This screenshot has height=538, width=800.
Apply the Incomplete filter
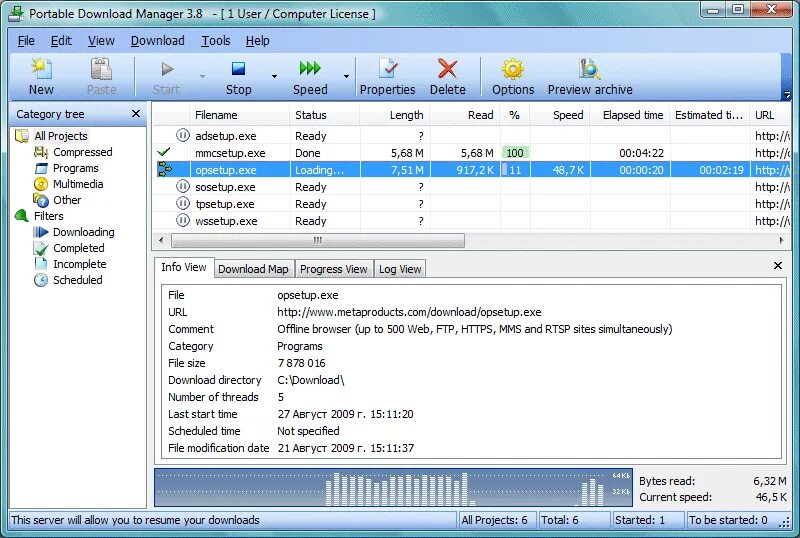80,264
